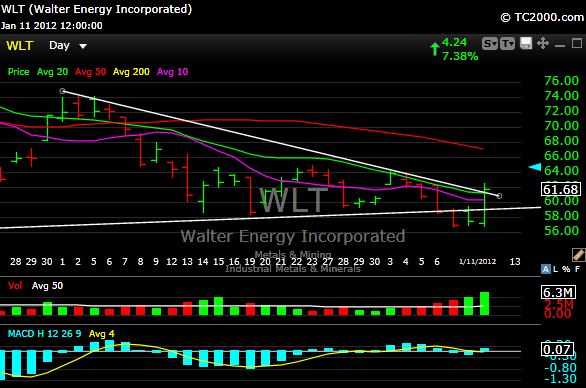Click the floppy disk save icon
This screenshot has width=586, height=388.
point(526,43)
